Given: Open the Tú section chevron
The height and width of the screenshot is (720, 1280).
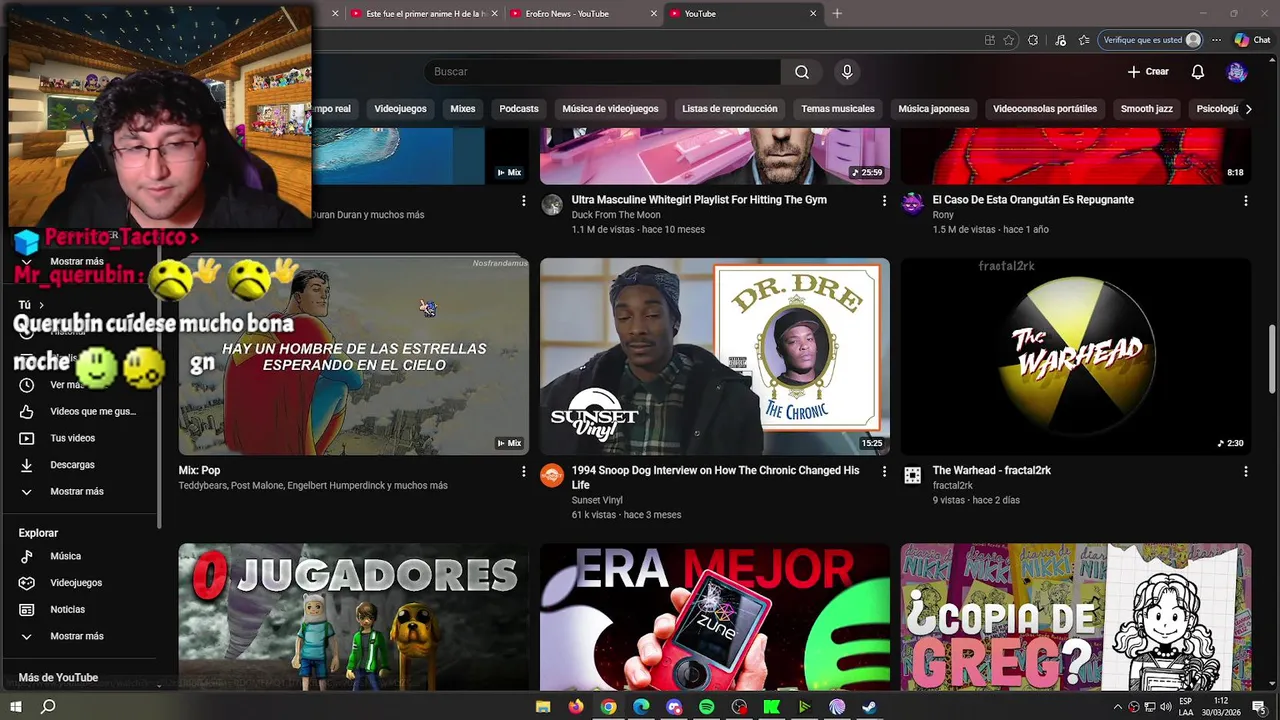Looking at the screenshot, I should click(x=42, y=305).
